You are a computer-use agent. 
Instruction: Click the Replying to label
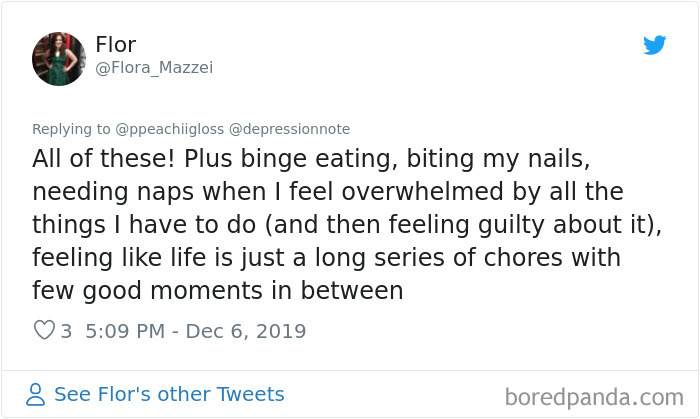pos(71,129)
